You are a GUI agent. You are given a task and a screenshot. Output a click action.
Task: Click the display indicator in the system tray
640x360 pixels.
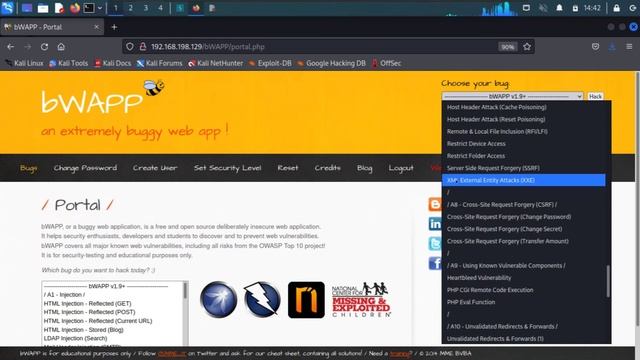[x=526, y=8]
